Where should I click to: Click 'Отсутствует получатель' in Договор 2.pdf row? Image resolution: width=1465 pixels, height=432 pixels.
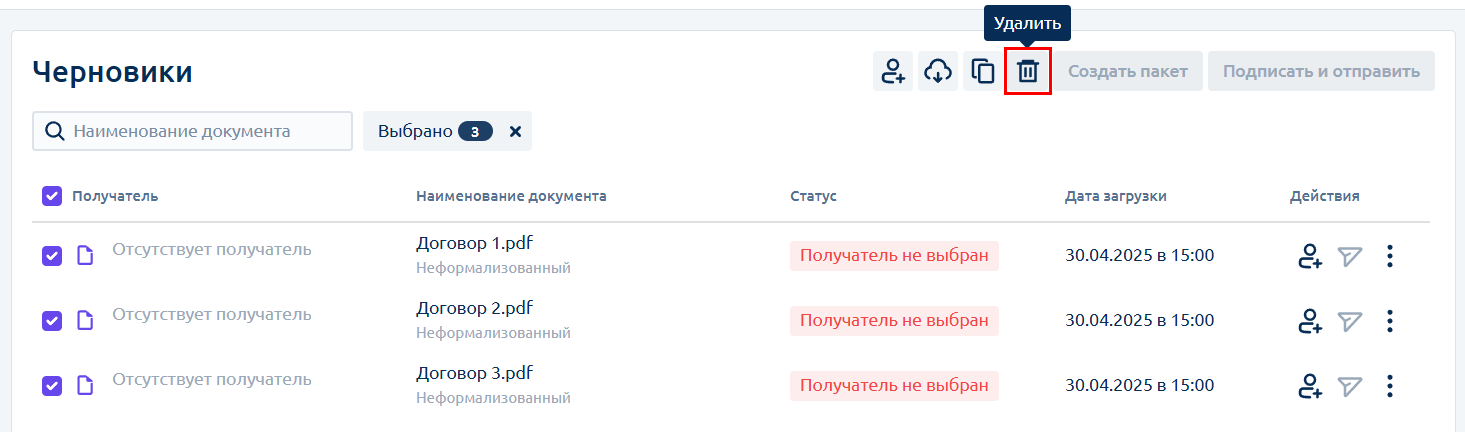[x=211, y=314]
